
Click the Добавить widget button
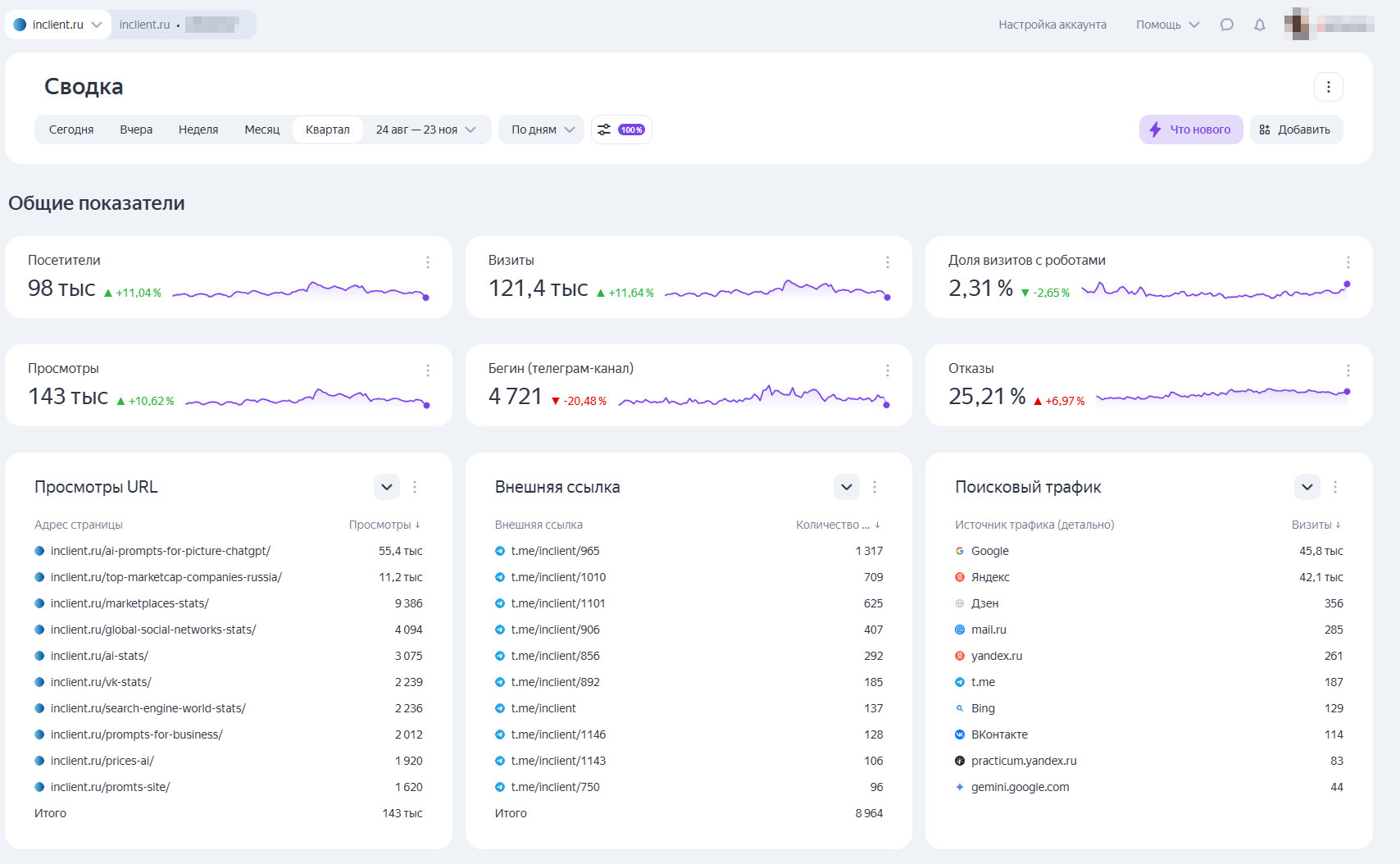click(x=1295, y=130)
